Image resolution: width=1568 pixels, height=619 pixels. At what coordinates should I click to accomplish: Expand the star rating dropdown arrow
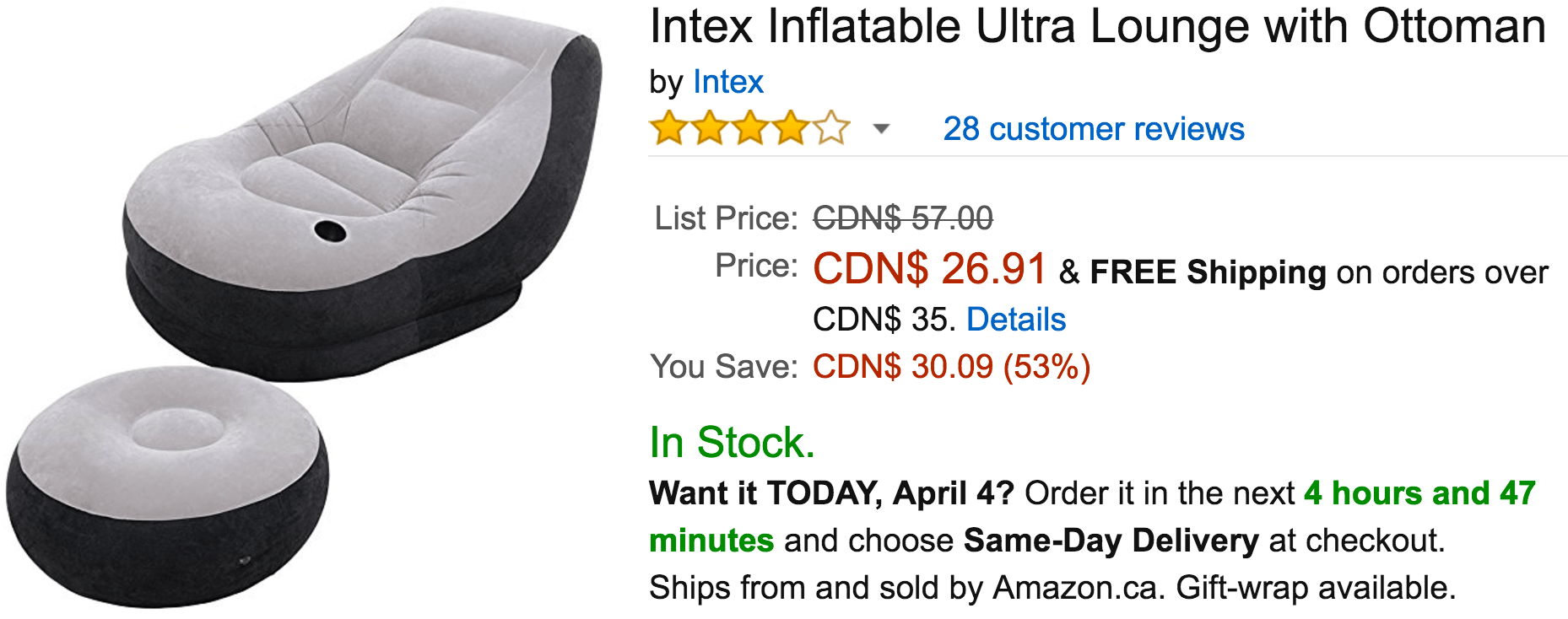tap(881, 129)
